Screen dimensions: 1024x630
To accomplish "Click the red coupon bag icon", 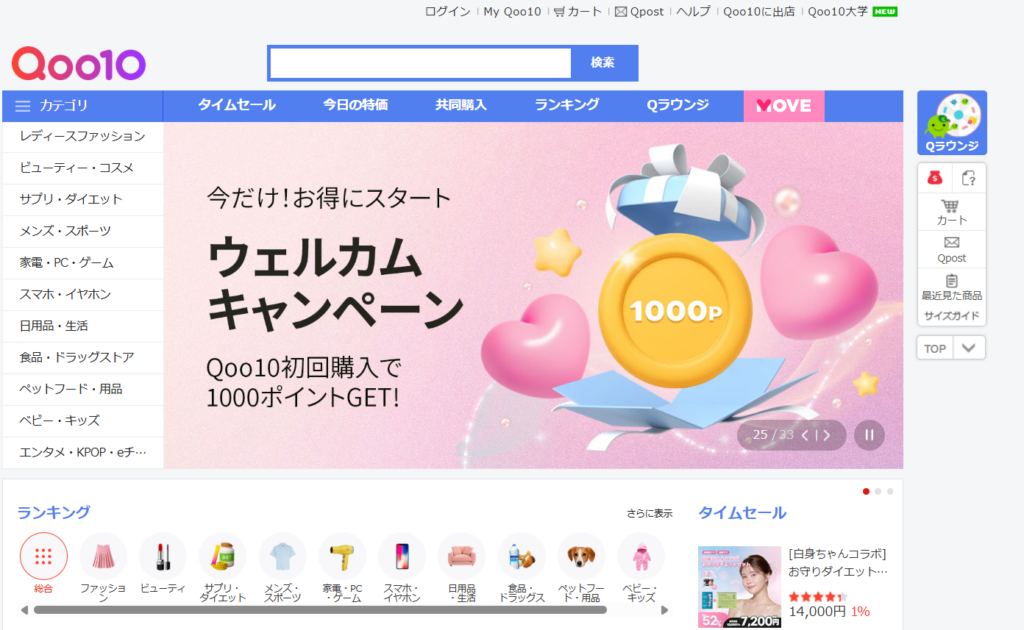I will pyautogui.click(x=935, y=178).
